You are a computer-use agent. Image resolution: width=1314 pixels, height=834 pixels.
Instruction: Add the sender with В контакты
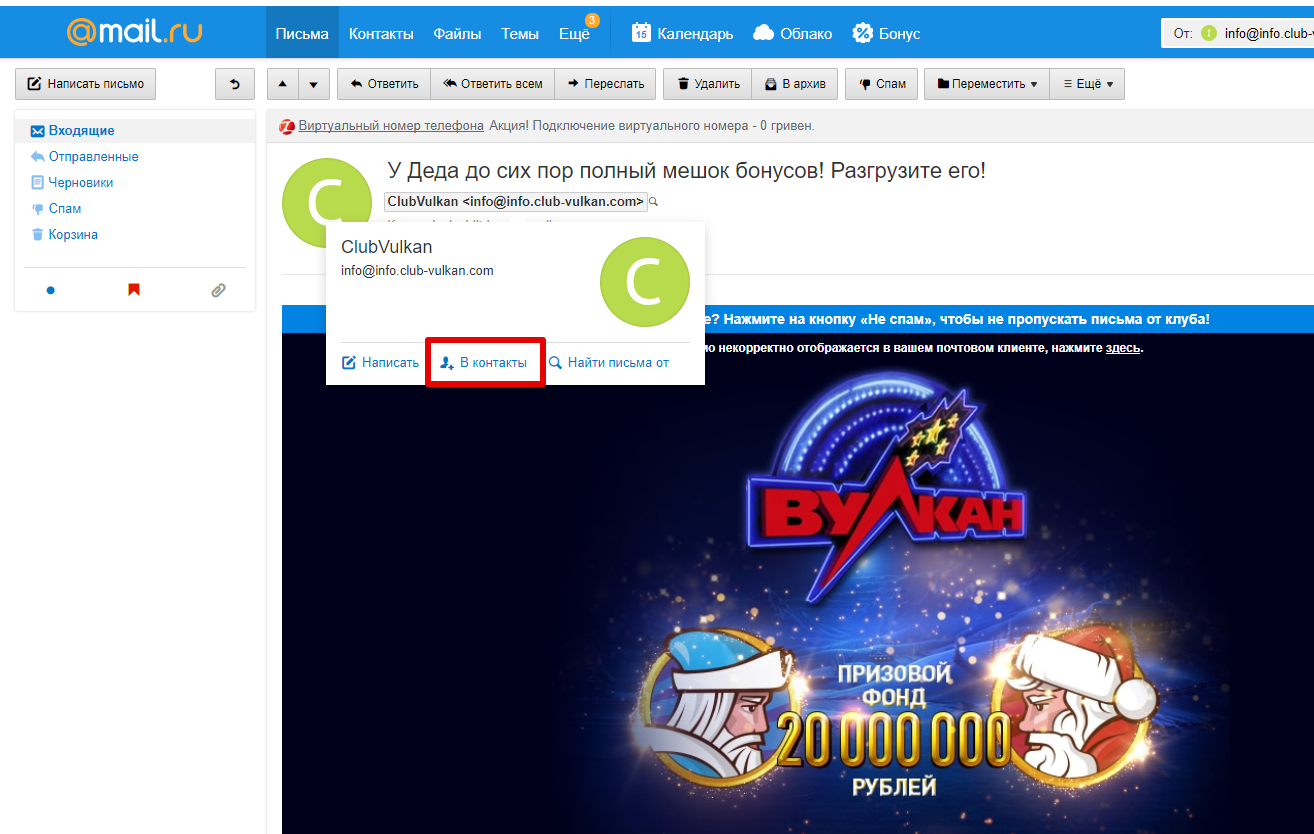coord(484,363)
